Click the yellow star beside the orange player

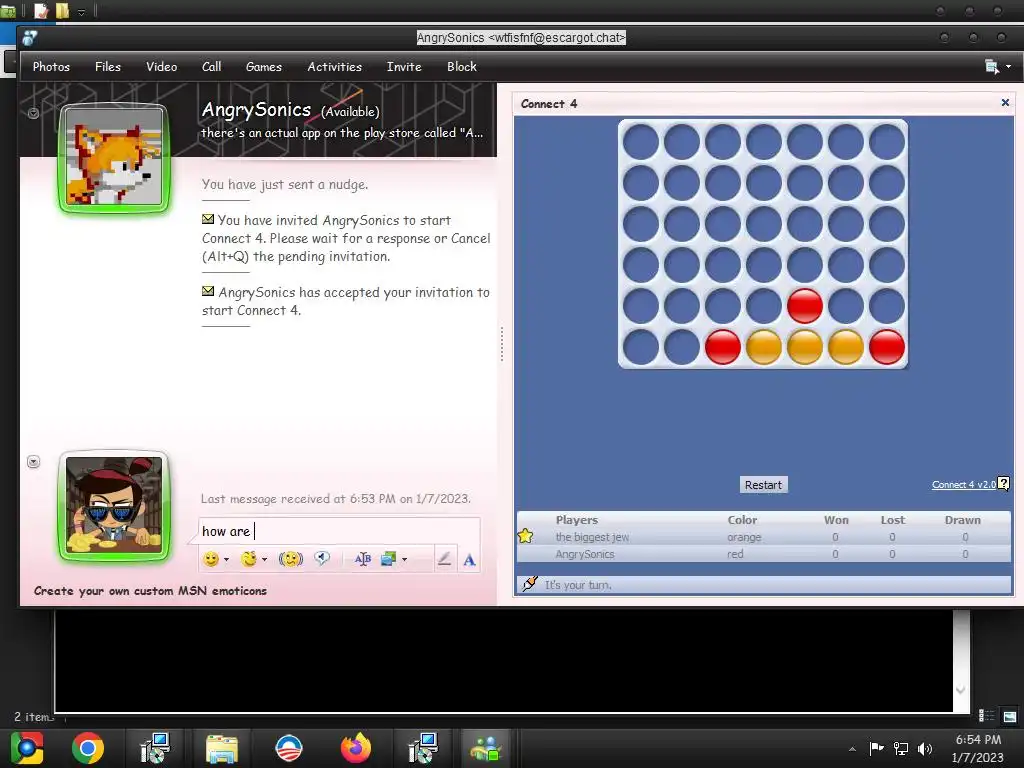(x=525, y=537)
